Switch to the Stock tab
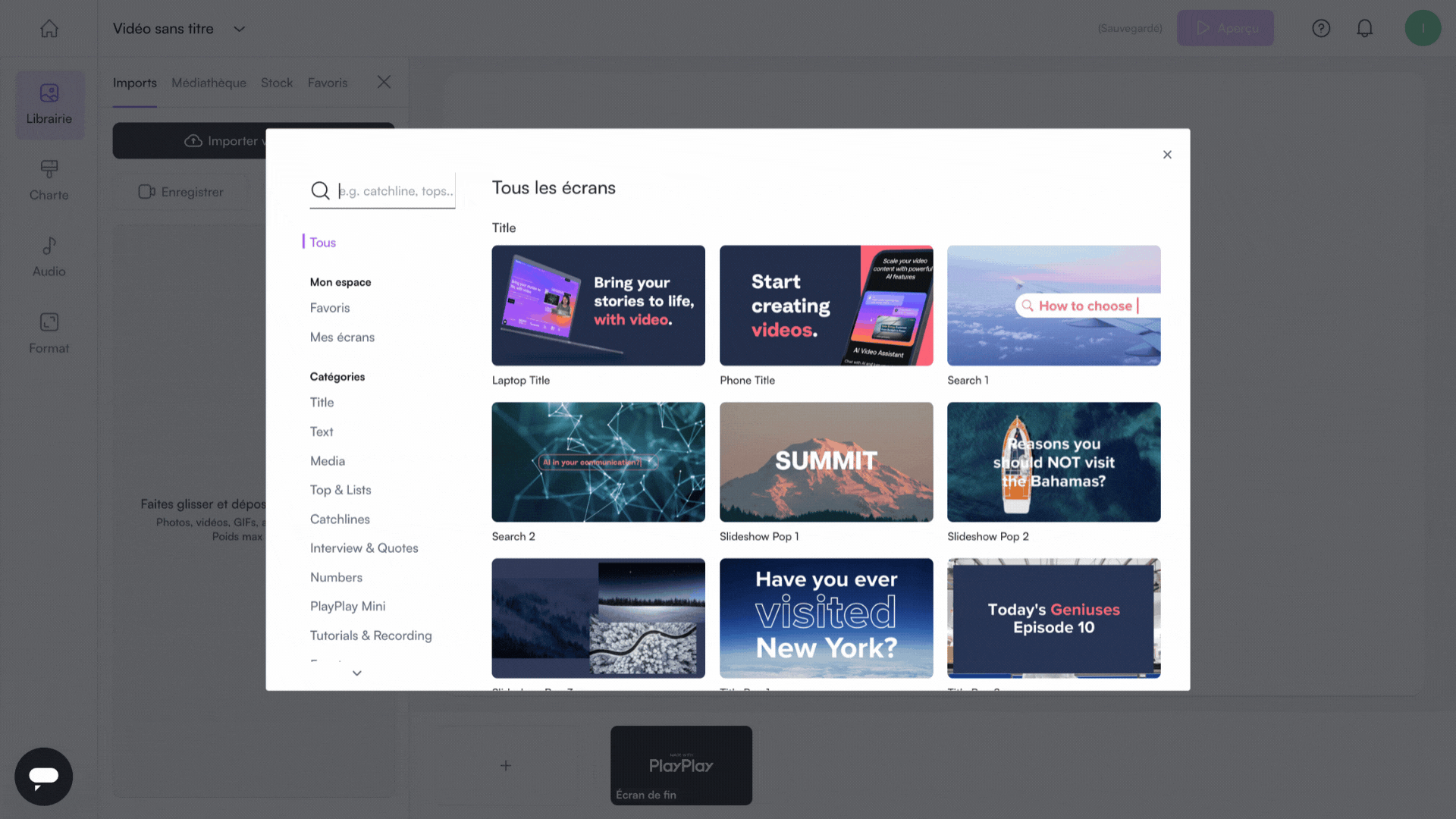This screenshot has width=1456, height=819. (x=277, y=83)
